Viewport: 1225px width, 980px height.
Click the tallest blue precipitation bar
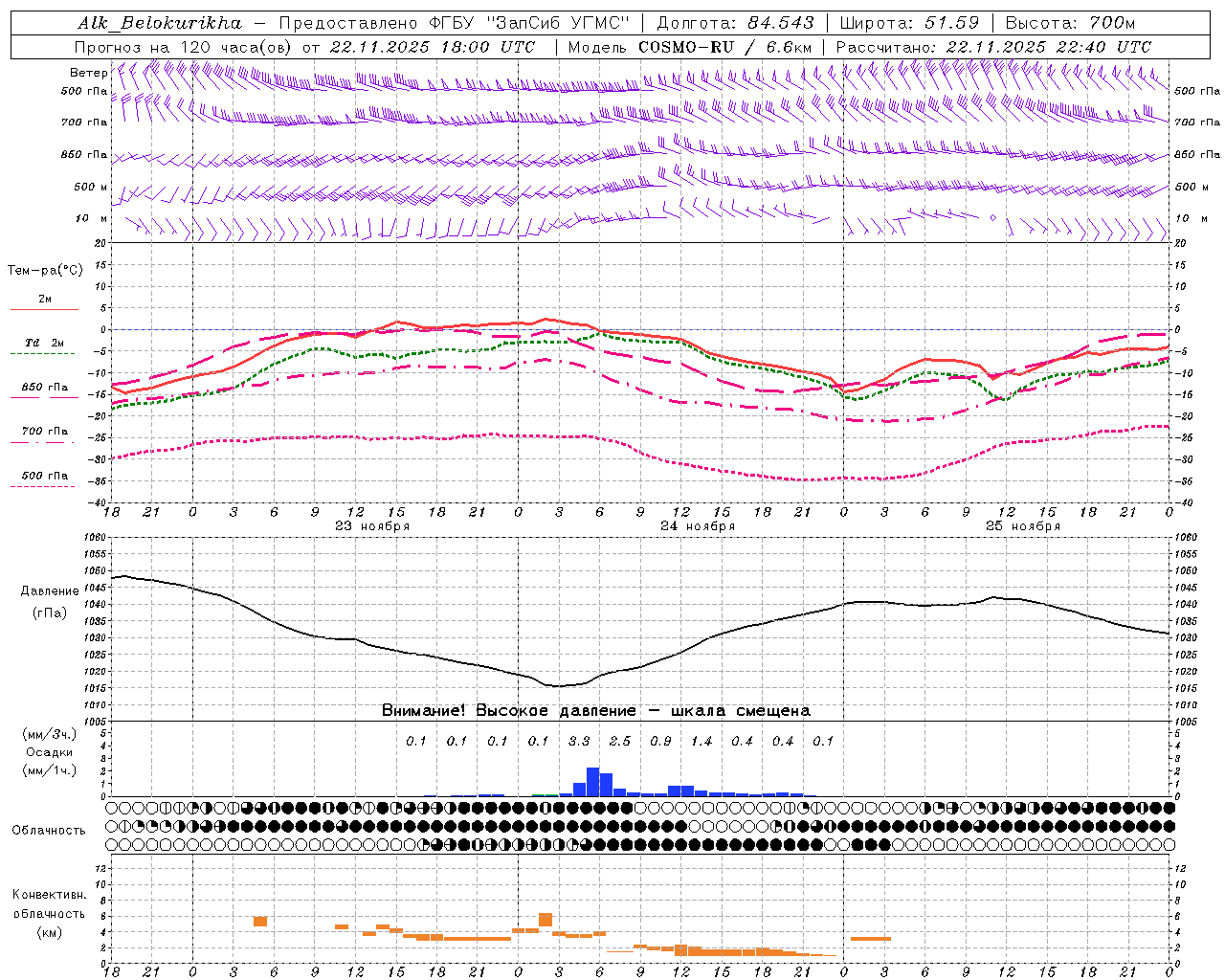(592, 782)
